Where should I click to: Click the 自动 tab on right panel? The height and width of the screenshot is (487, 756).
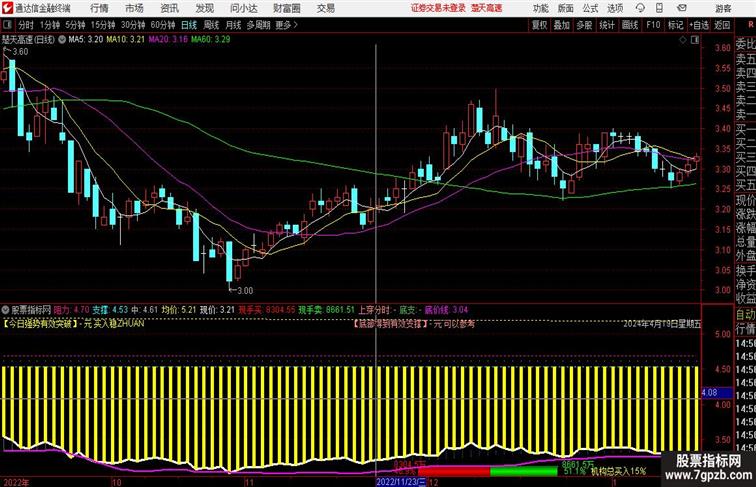745,315
